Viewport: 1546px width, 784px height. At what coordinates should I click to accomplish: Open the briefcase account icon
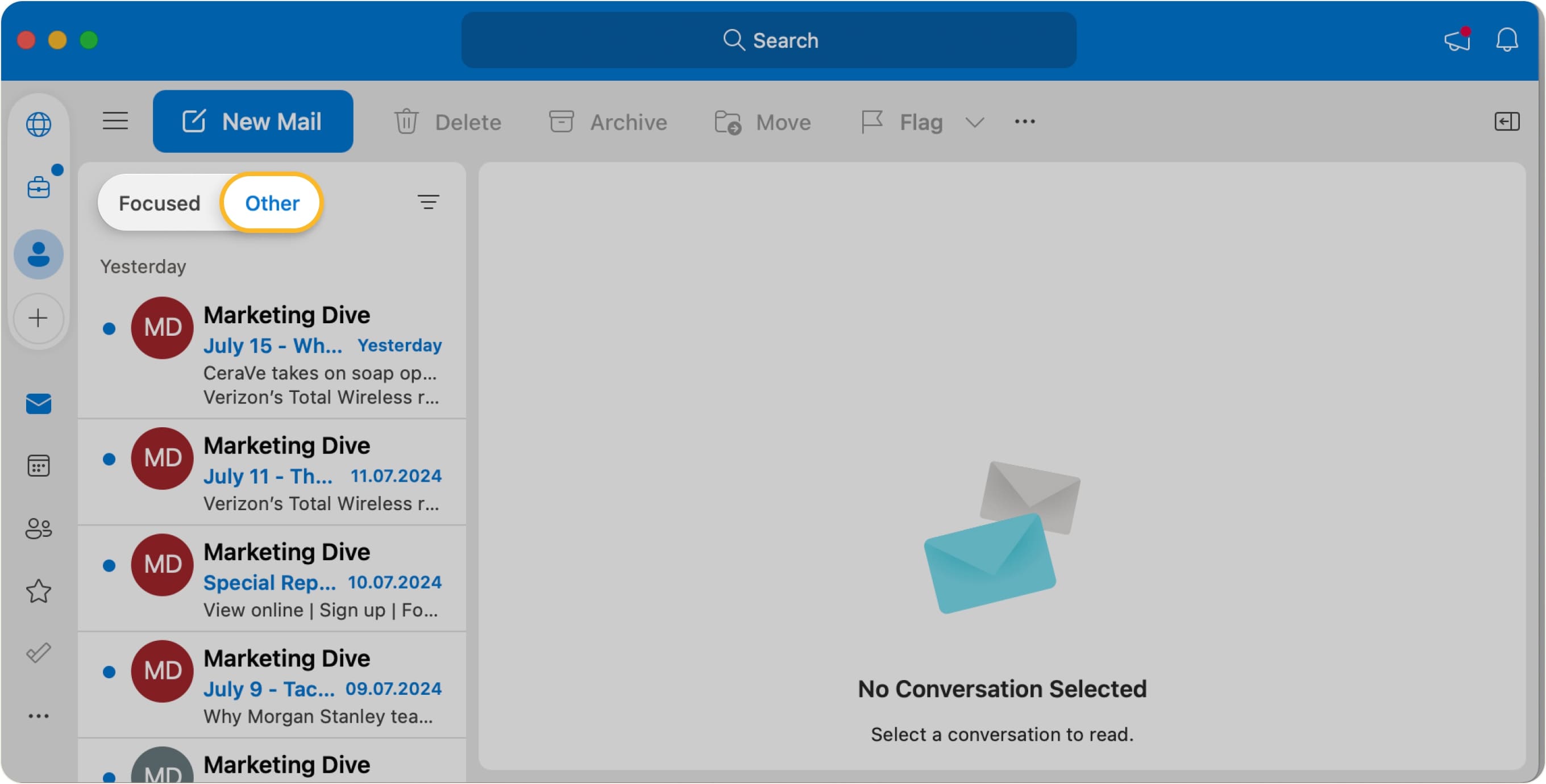tap(39, 187)
